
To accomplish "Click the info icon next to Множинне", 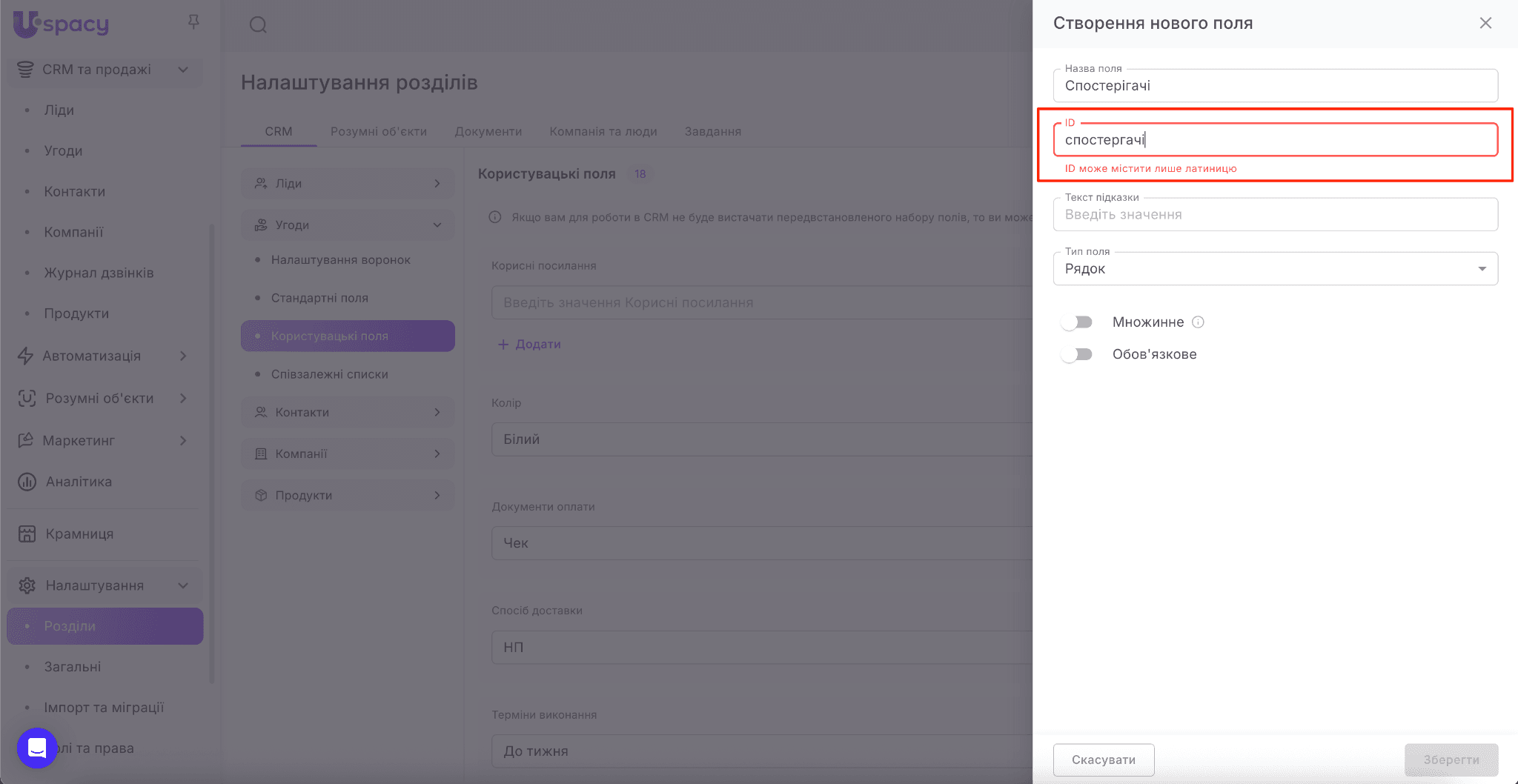I will tap(1198, 322).
